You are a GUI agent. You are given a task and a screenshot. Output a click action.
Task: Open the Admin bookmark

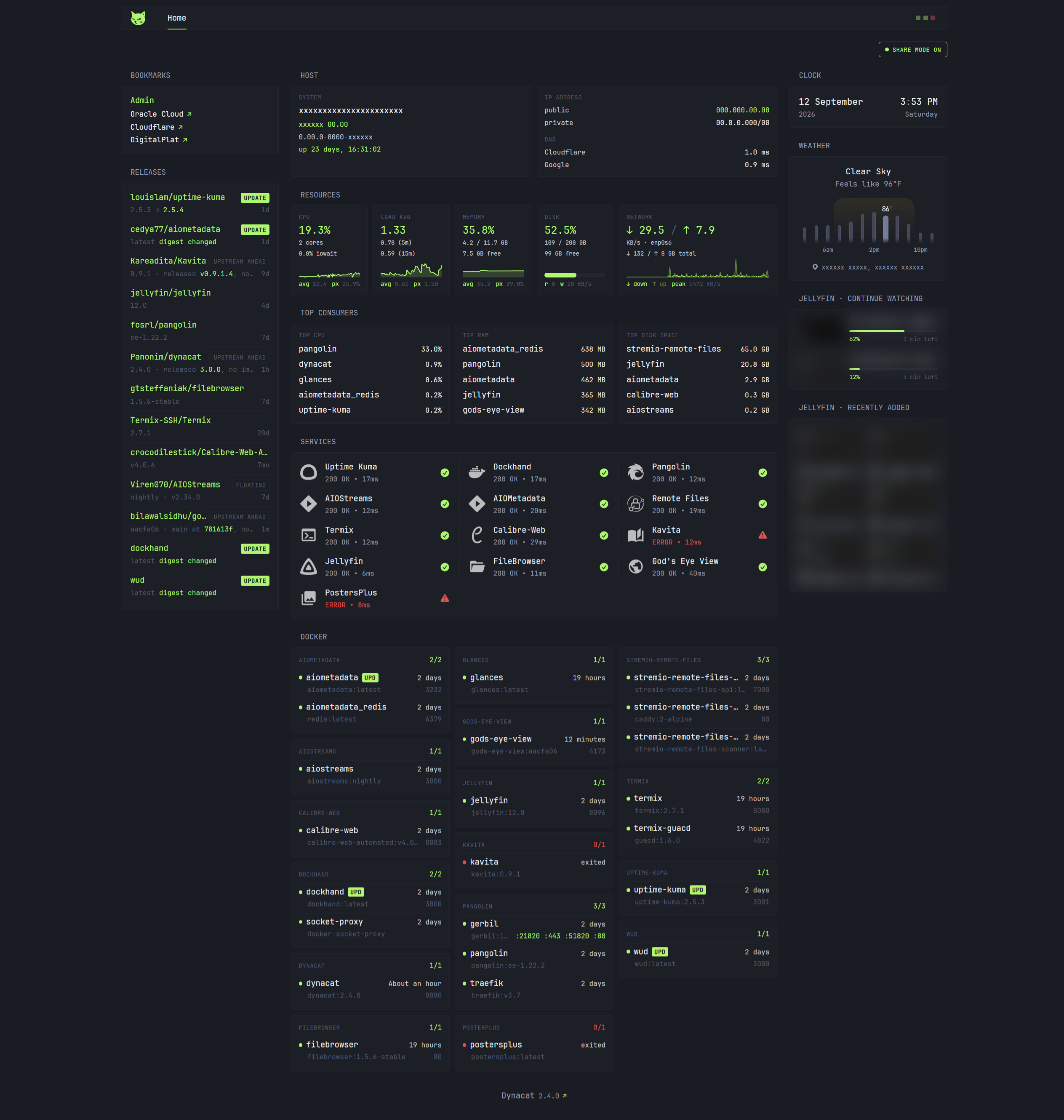[142, 100]
